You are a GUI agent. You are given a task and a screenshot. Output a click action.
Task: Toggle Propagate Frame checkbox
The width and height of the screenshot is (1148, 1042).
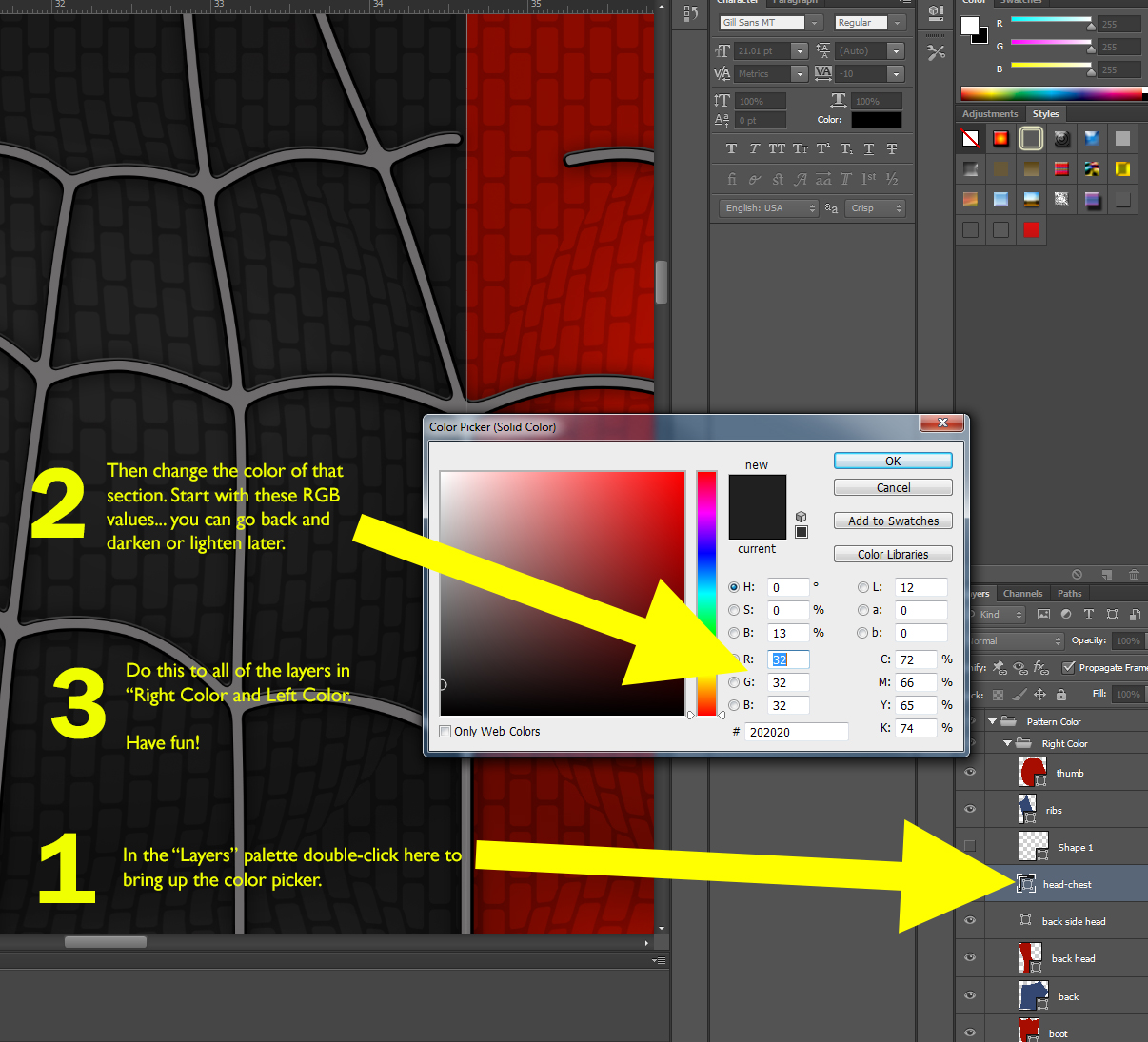pyautogui.click(x=1069, y=667)
